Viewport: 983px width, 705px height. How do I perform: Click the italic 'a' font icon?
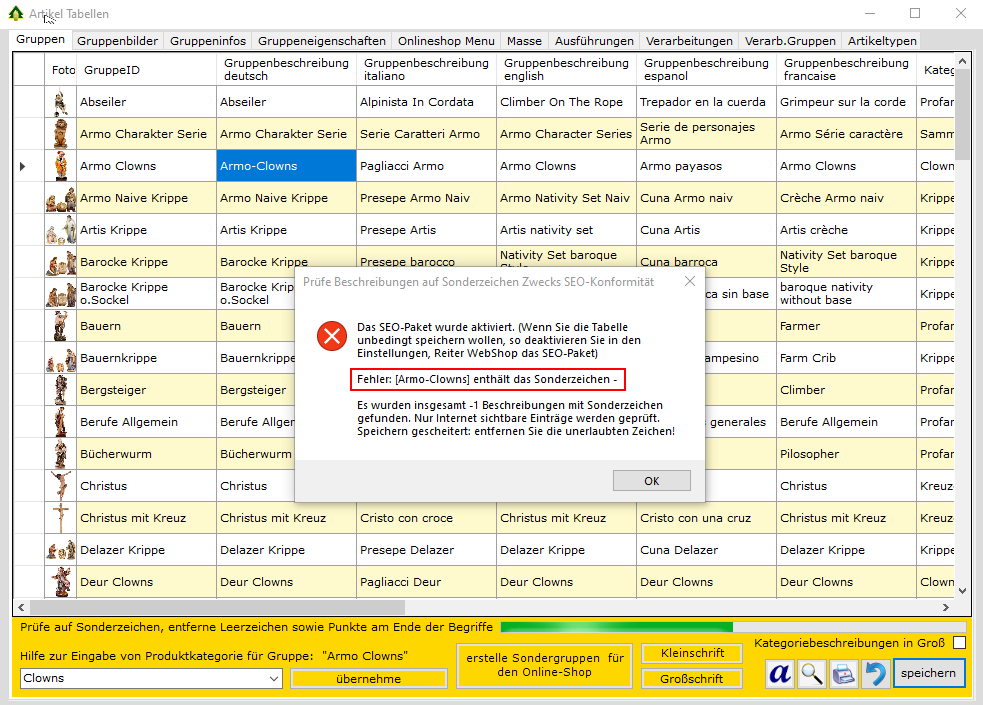click(x=780, y=674)
